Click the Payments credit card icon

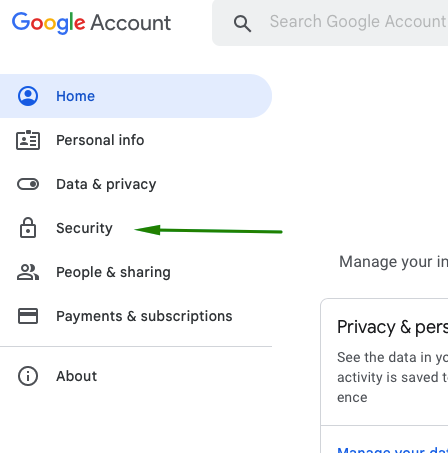[x=28, y=316]
